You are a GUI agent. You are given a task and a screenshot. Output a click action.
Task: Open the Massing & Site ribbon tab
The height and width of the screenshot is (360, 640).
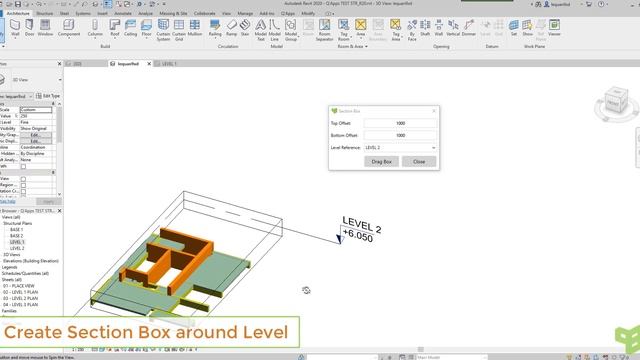(x=173, y=13)
